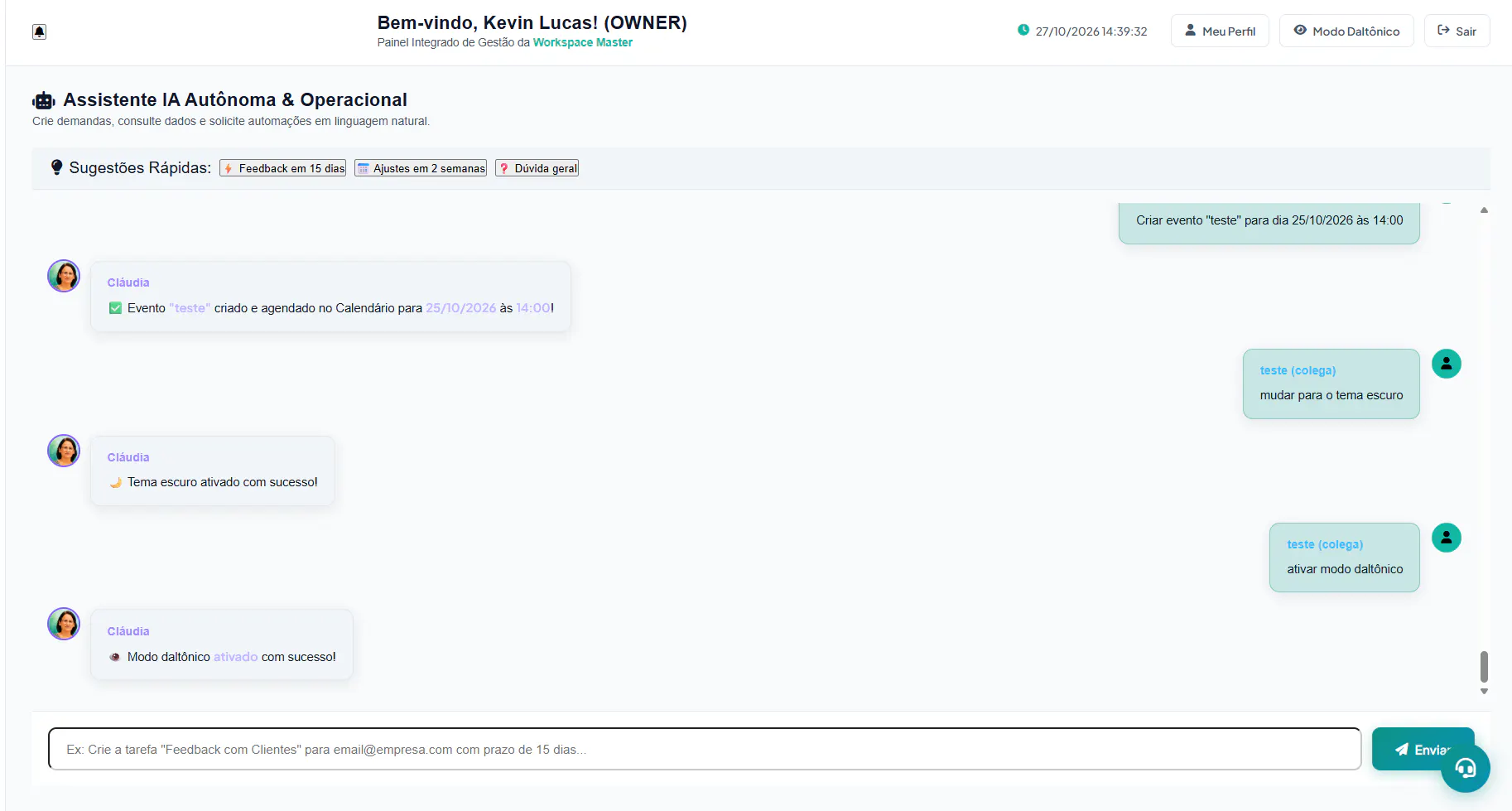1512x811 pixels.
Task: Toggle Modo Daltônico
Action: click(x=1346, y=31)
